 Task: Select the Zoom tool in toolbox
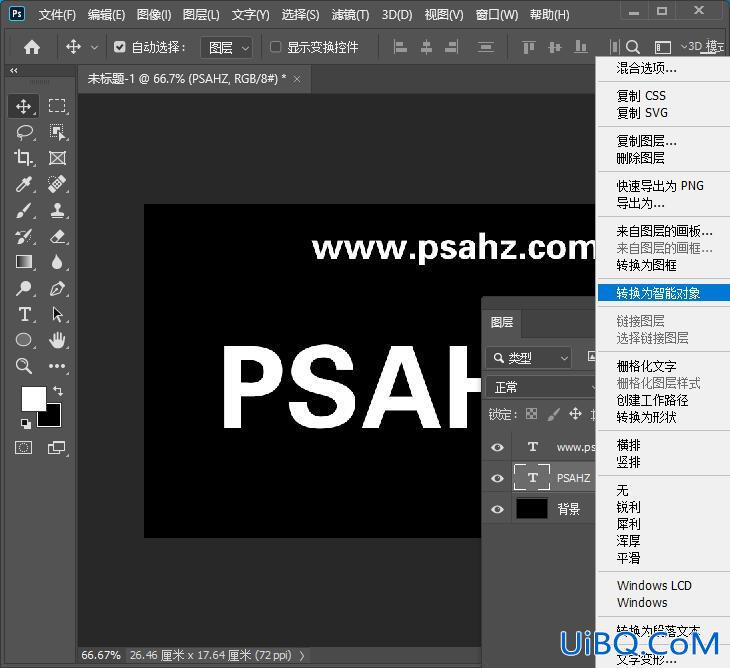(23, 366)
